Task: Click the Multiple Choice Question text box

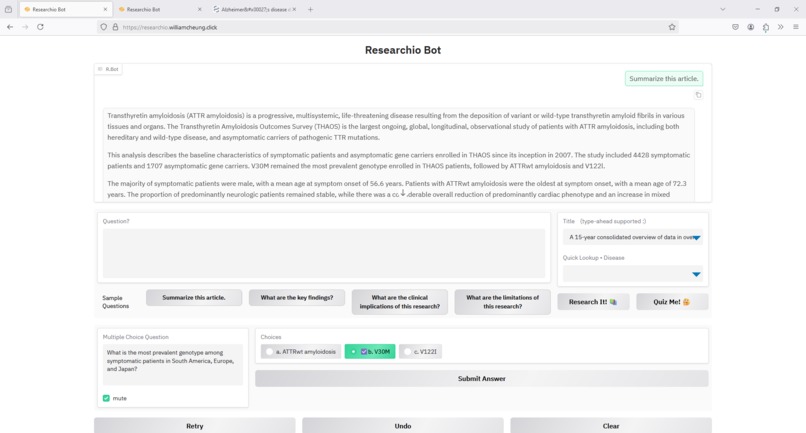Action: pos(173,365)
